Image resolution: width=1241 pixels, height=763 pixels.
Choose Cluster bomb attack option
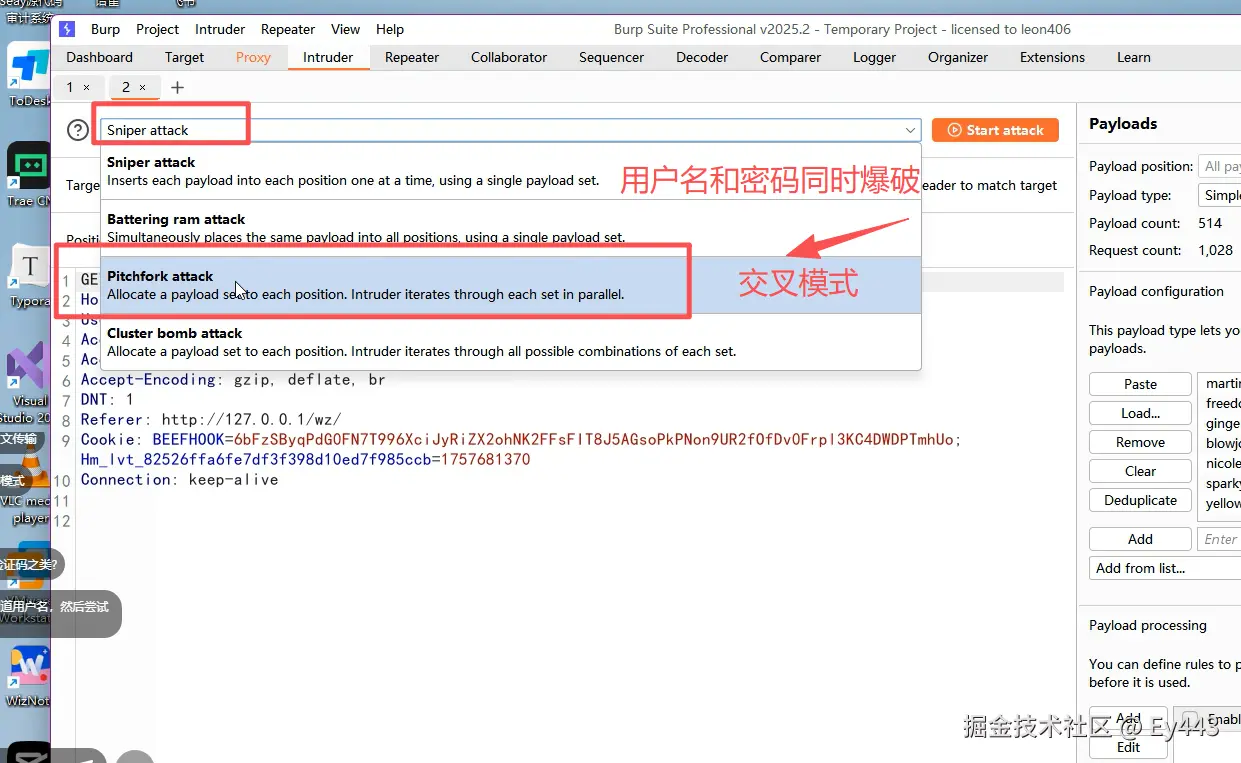(510, 342)
